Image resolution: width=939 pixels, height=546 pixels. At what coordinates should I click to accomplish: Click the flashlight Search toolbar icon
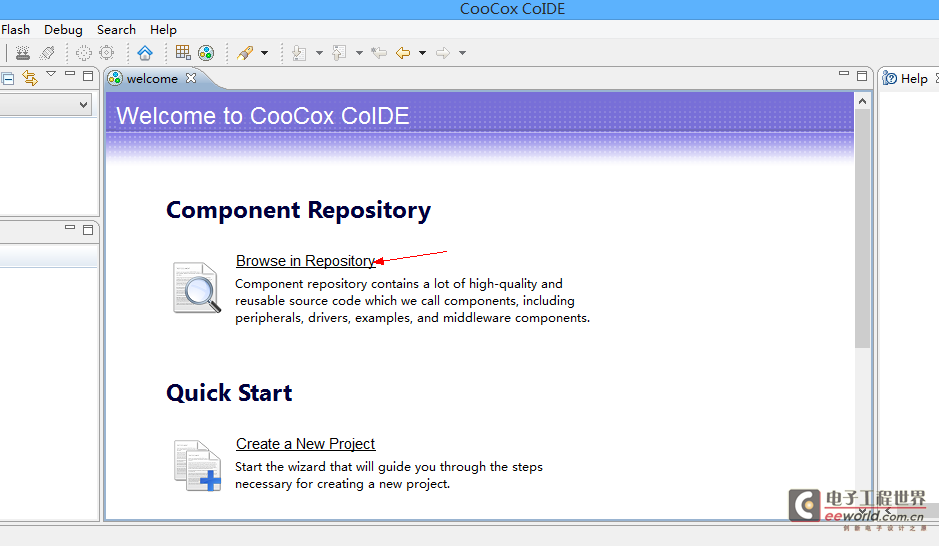tap(245, 53)
